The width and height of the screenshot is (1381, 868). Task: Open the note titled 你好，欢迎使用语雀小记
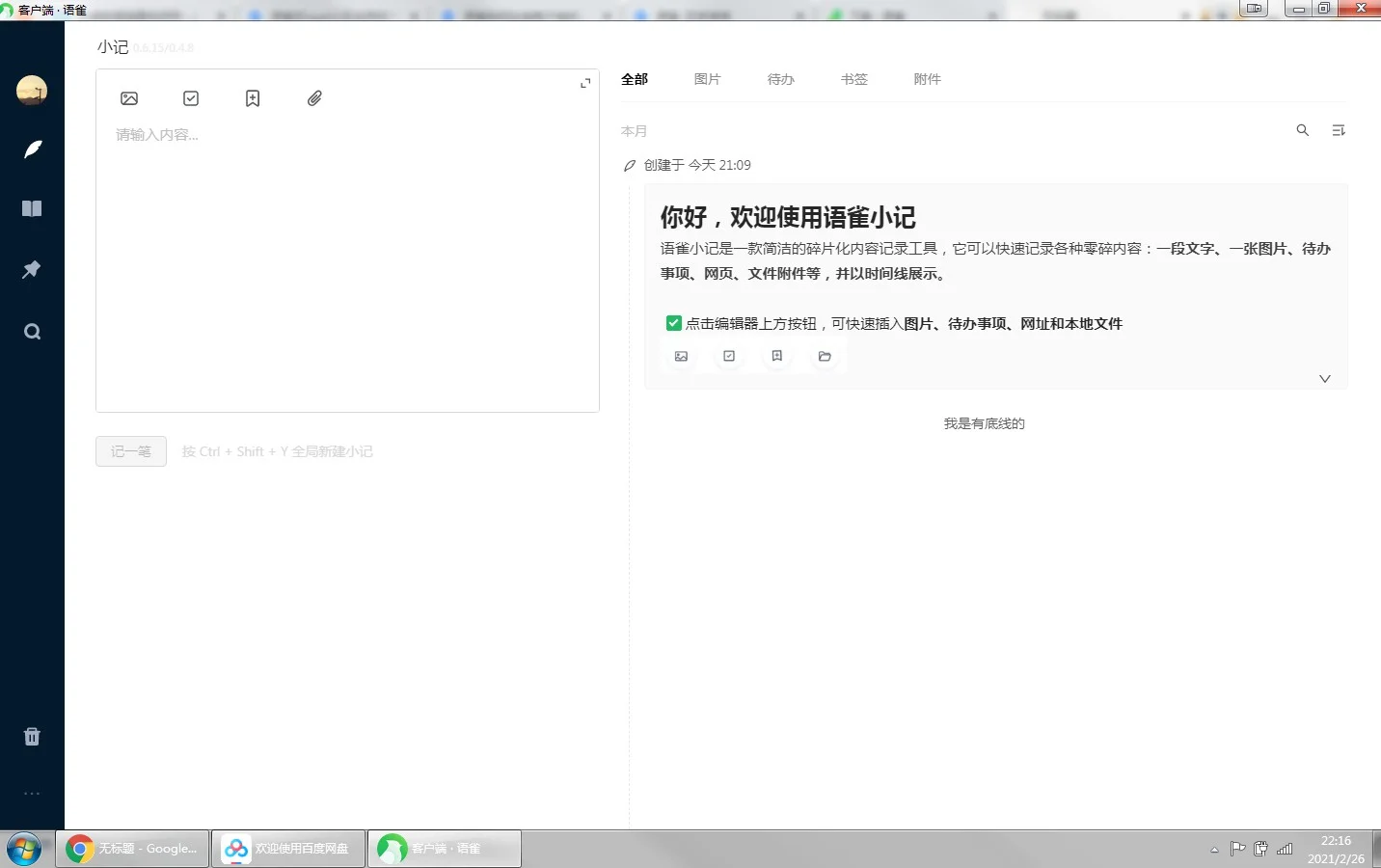[788, 217]
